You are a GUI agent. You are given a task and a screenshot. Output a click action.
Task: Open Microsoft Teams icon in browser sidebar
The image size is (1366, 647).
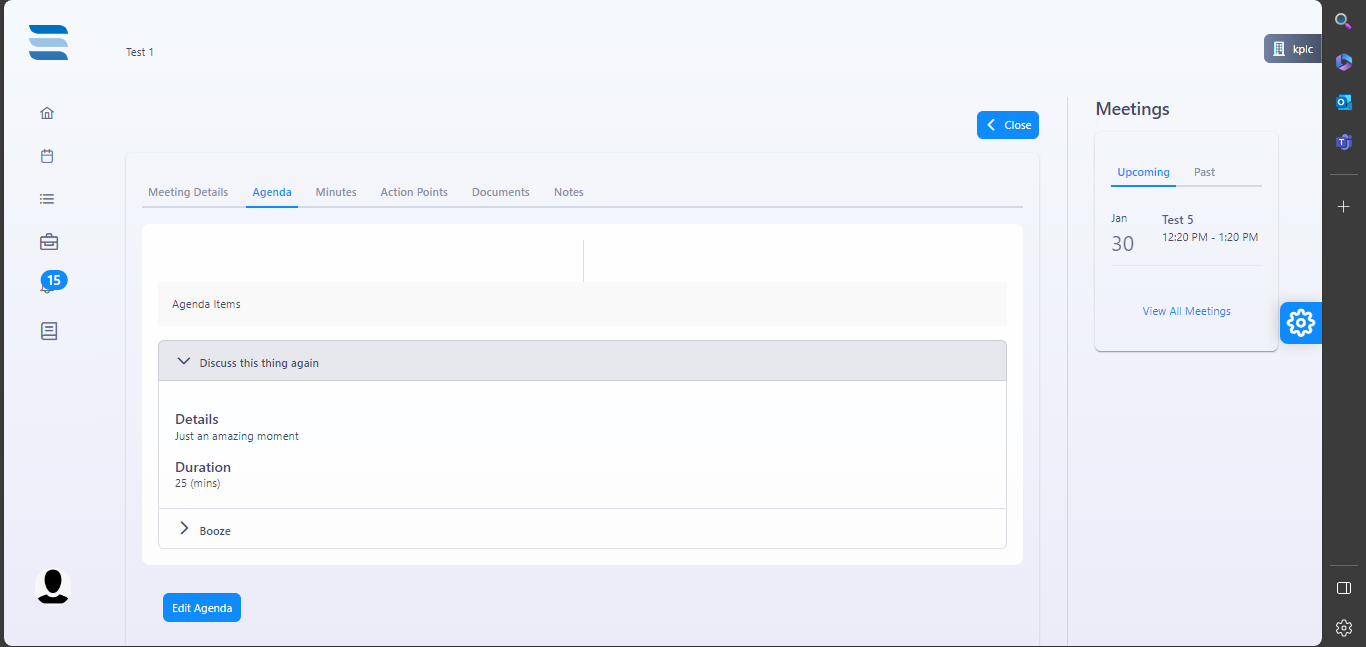click(x=1344, y=142)
